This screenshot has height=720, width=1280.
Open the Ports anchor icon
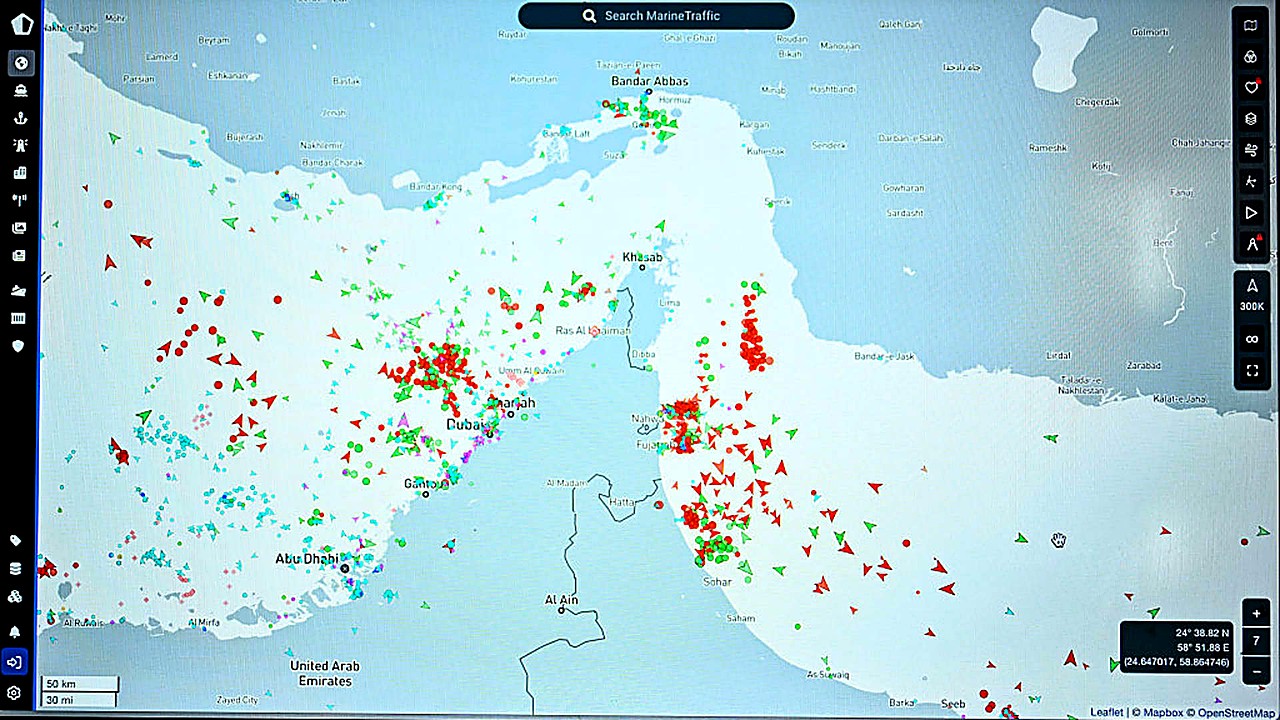coord(20,118)
